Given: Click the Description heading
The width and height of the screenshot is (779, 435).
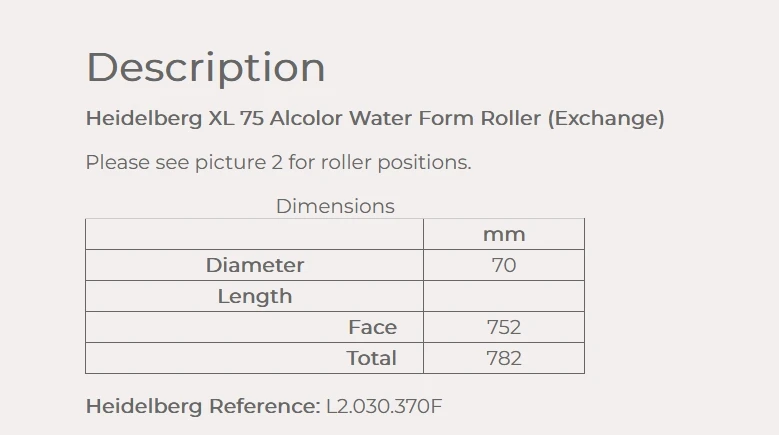Looking at the screenshot, I should click(x=205, y=68).
